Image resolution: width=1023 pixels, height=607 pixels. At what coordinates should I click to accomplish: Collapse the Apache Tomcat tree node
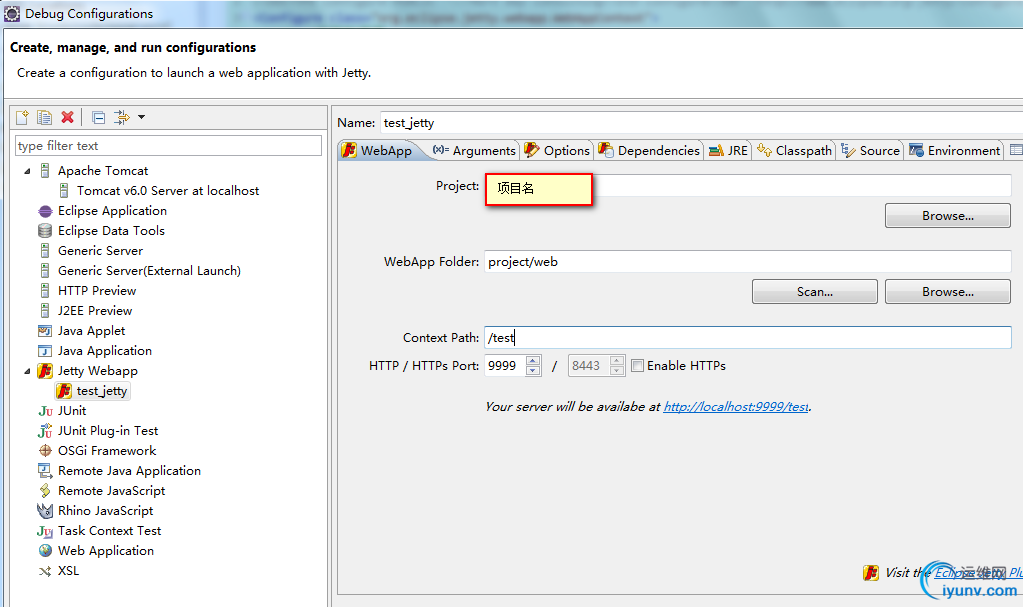point(27,171)
